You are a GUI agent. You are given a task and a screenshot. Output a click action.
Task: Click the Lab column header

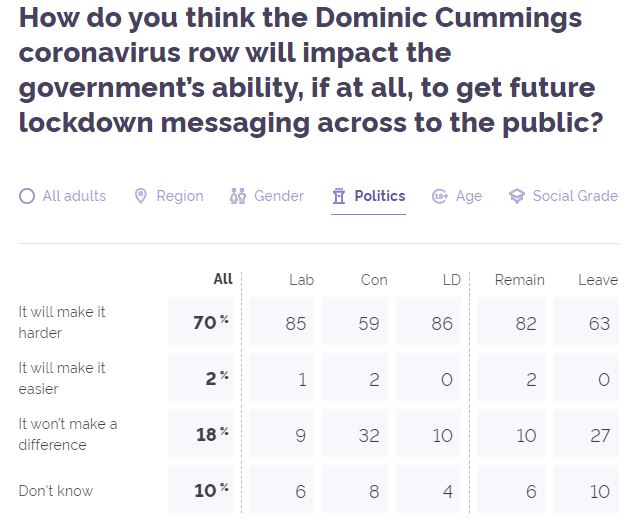click(x=301, y=280)
